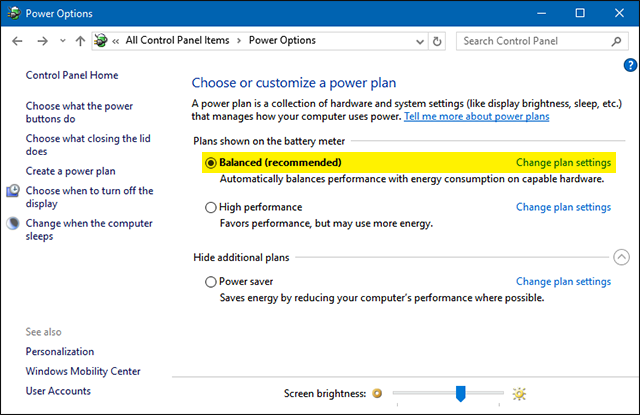Click the Screen brightness slider handle
Image resolution: width=640 pixels, height=415 pixels.
pos(460,393)
